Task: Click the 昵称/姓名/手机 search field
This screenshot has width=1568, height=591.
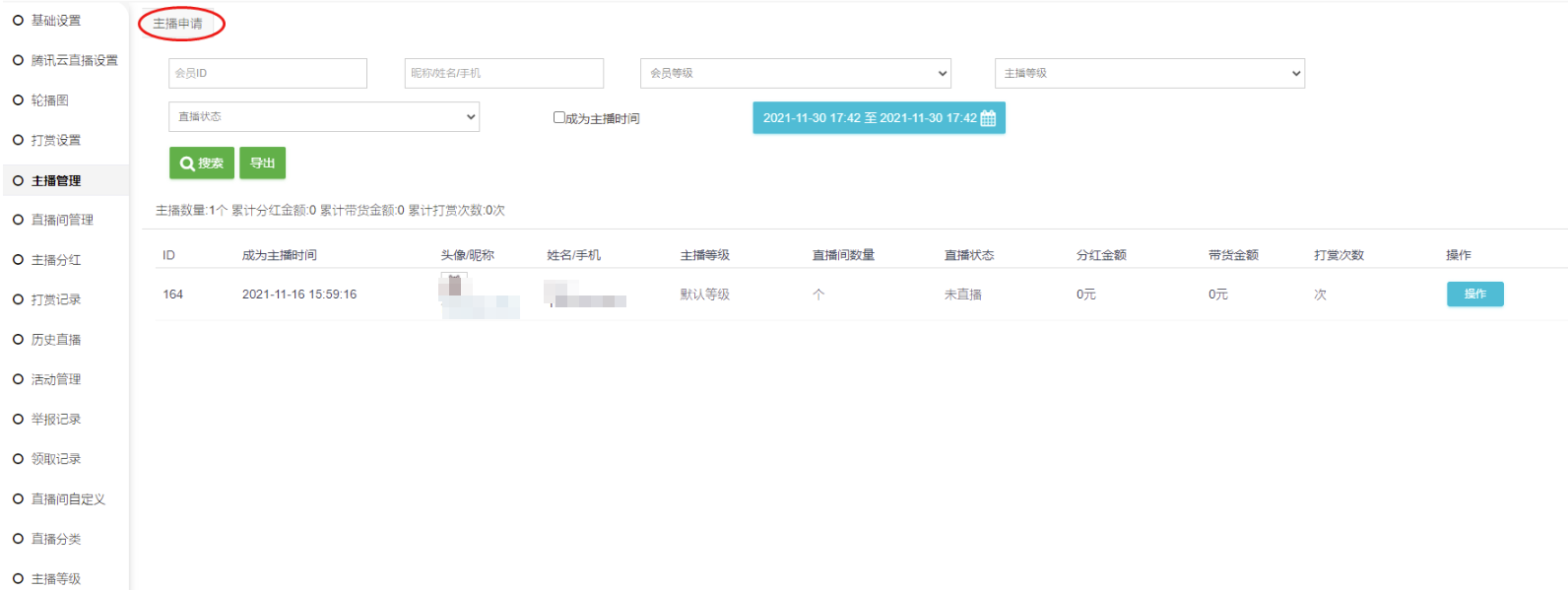Action: (503, 73)
